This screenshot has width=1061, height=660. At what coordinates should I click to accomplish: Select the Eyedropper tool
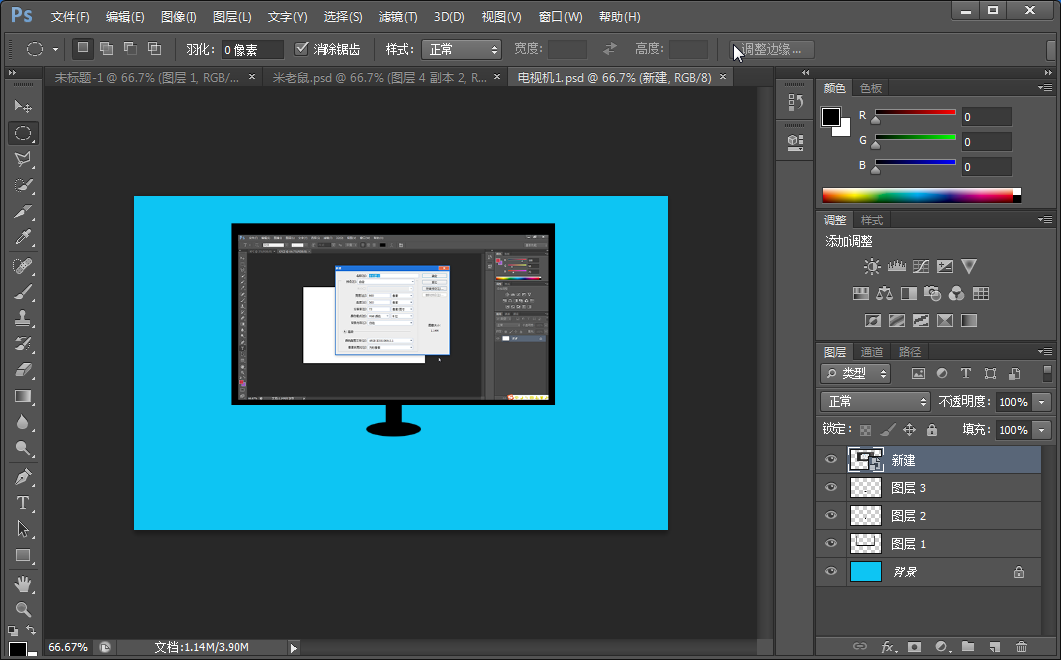point(23,238)
